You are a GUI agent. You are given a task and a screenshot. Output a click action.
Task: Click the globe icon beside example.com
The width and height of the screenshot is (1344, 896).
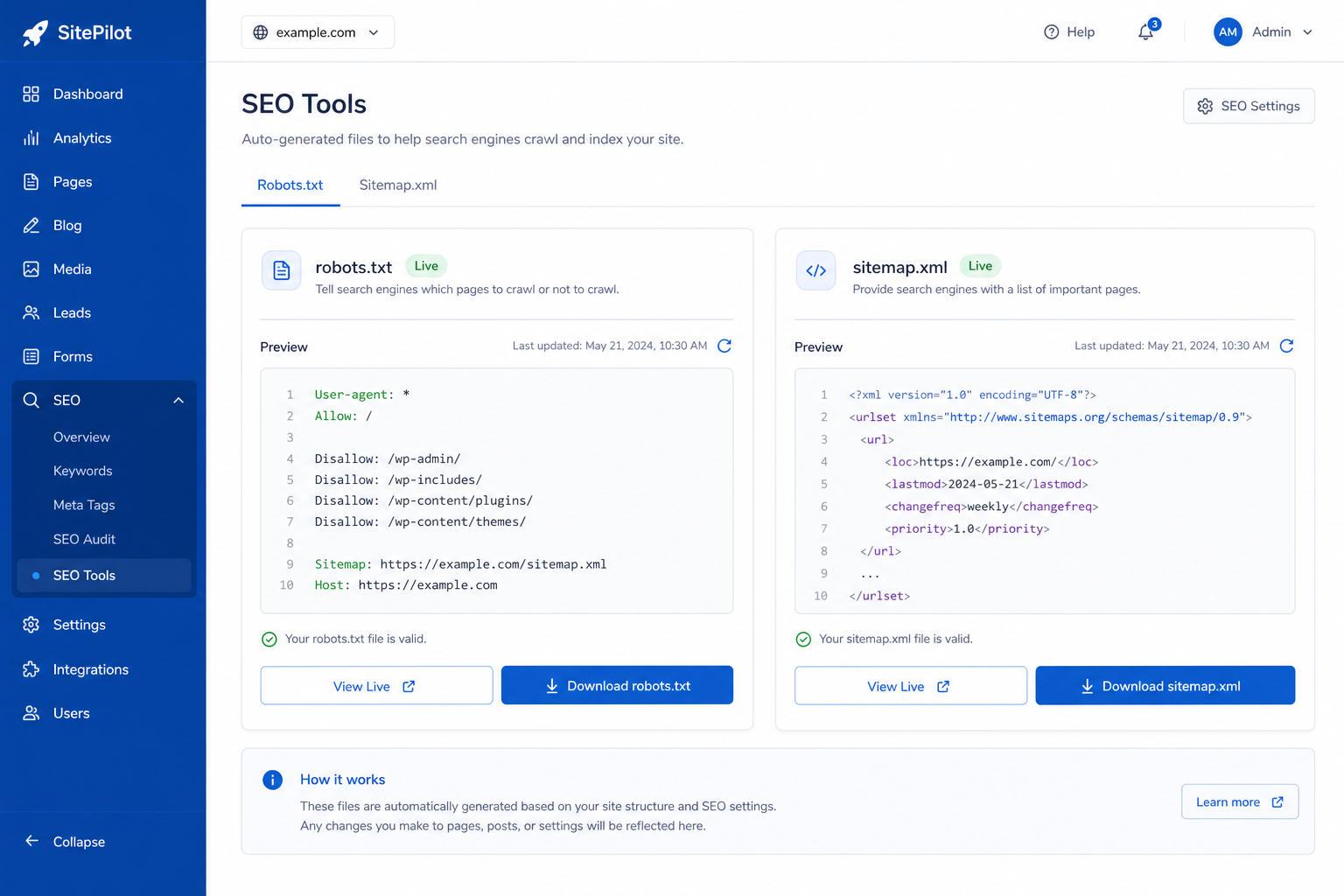(x=261, y=32)
